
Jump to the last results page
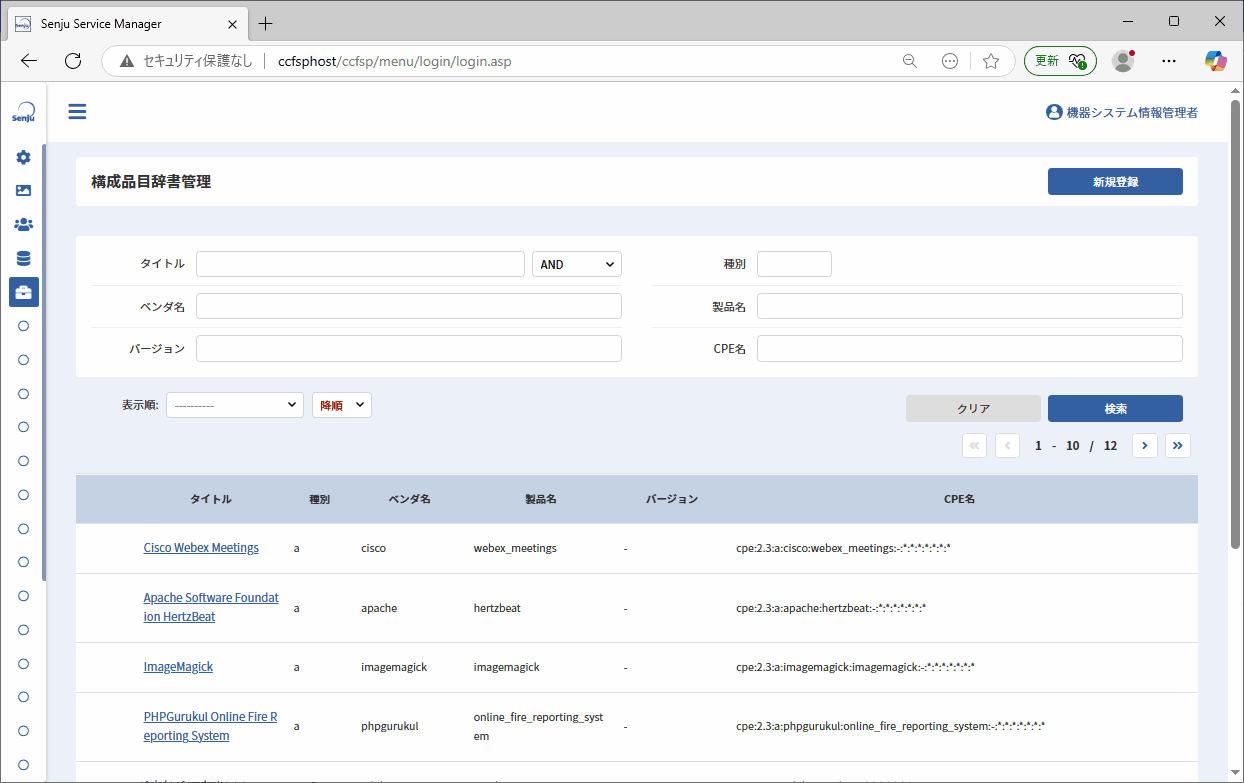pos(1178,445)
